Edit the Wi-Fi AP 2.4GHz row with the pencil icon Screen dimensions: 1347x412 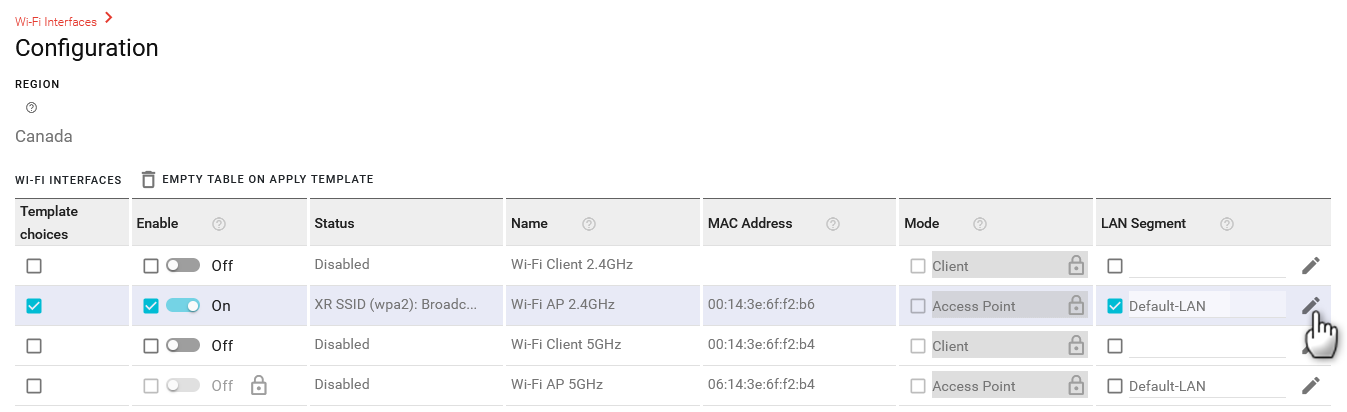pos(1310,306)
